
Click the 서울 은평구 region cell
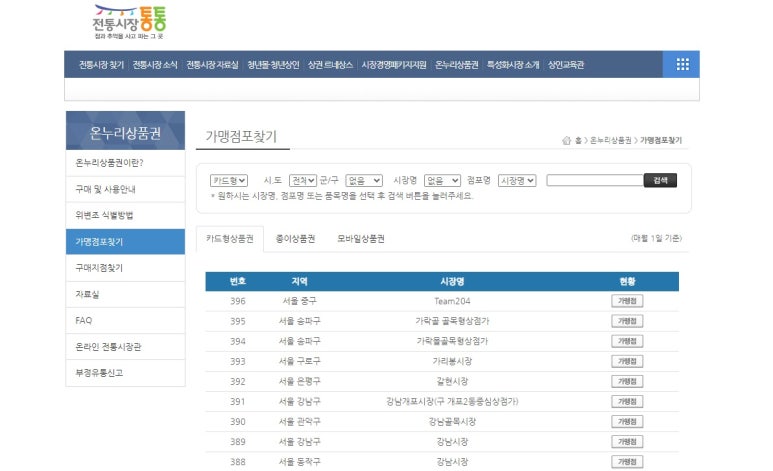tap(300, 381)
